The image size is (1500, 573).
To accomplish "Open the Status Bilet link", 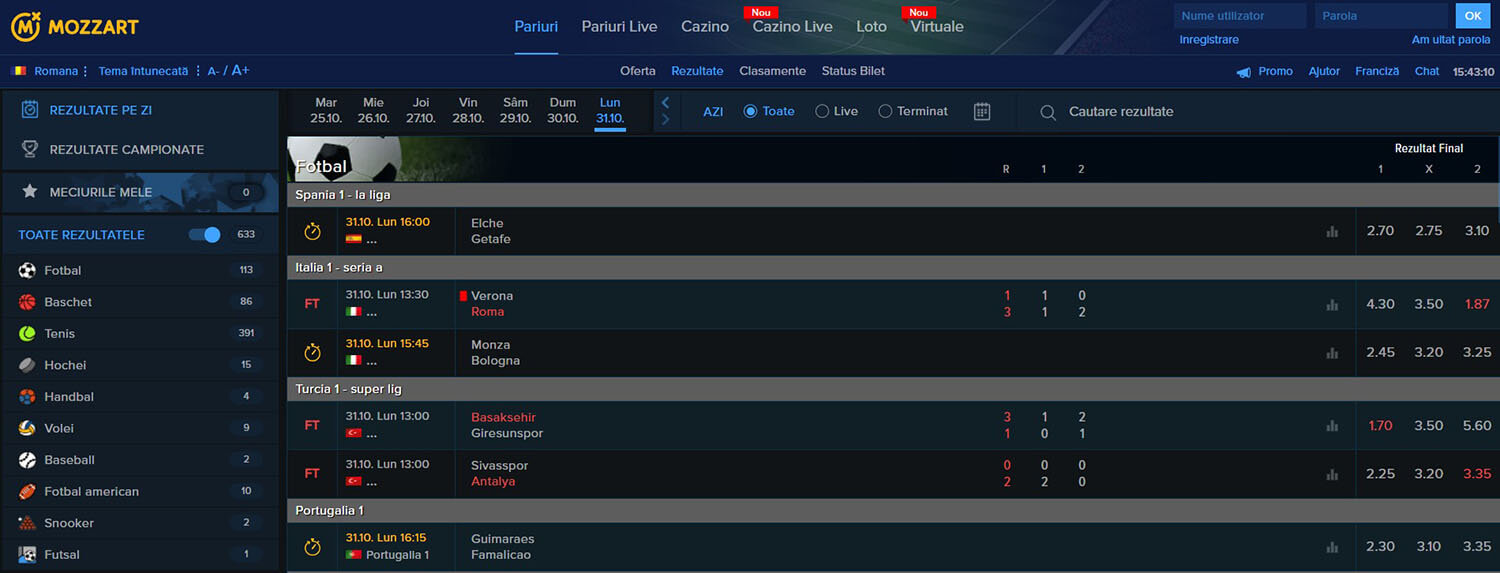I will (x=853, y=71).
